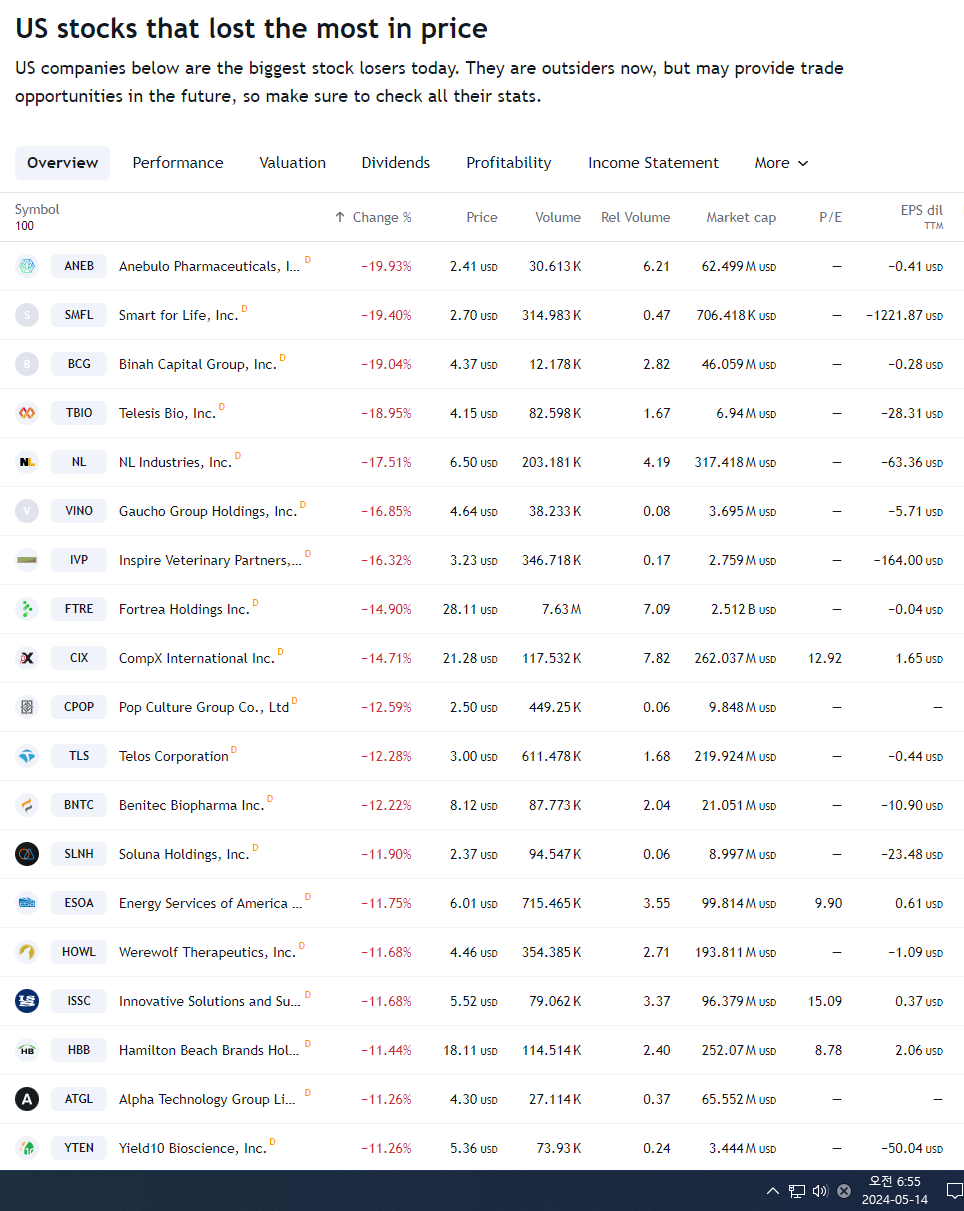
Task: Click the Fortrea Holdings logo icon
Action: tap(27, 609)
